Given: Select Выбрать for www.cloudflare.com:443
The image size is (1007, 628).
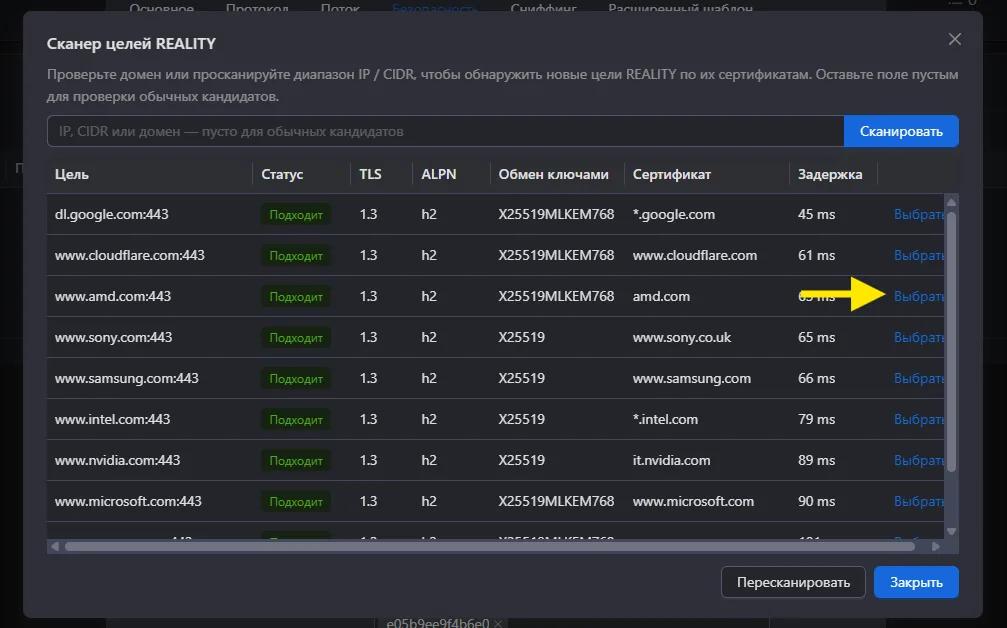Looking at the screenshot, I should point(918,256).
